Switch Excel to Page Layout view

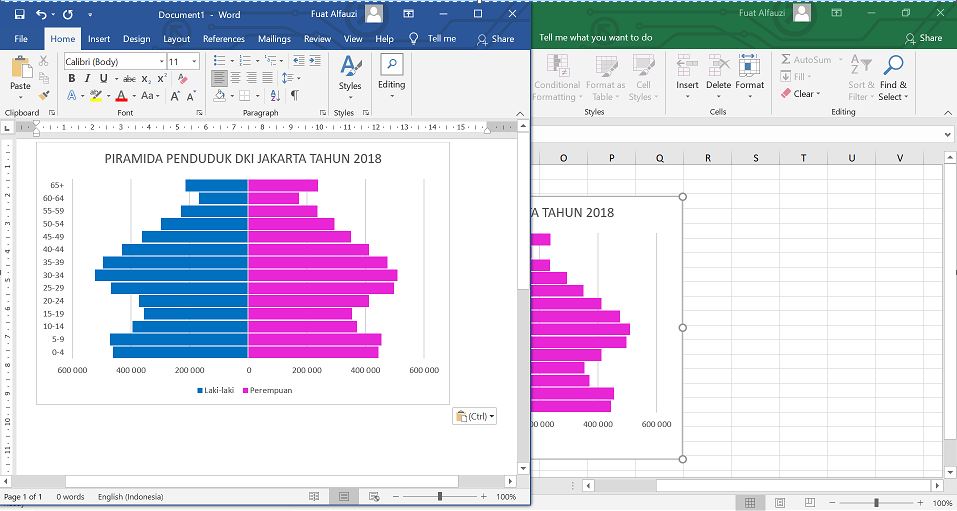(779, 502)
